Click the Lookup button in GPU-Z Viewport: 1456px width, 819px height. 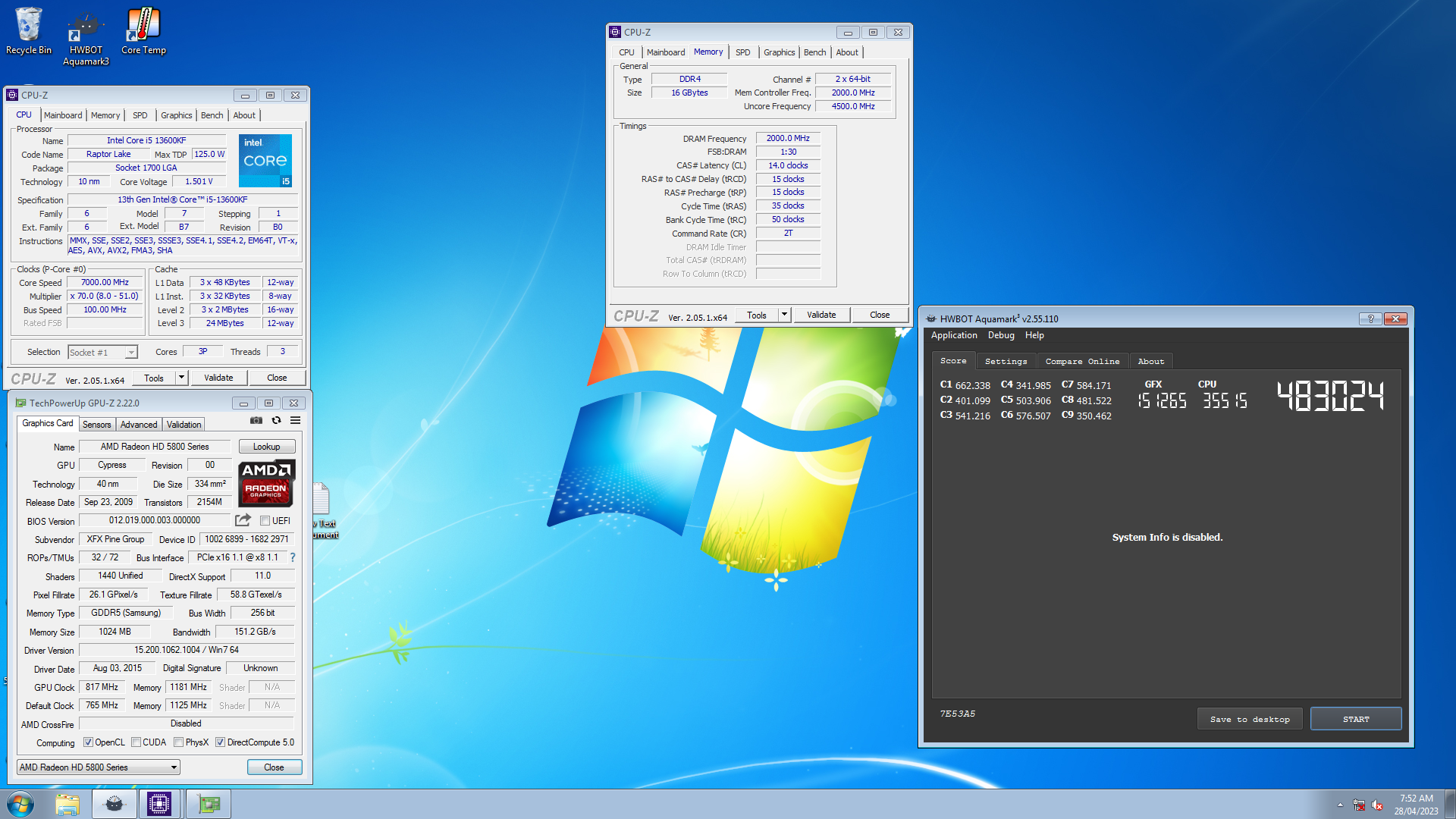266,447
